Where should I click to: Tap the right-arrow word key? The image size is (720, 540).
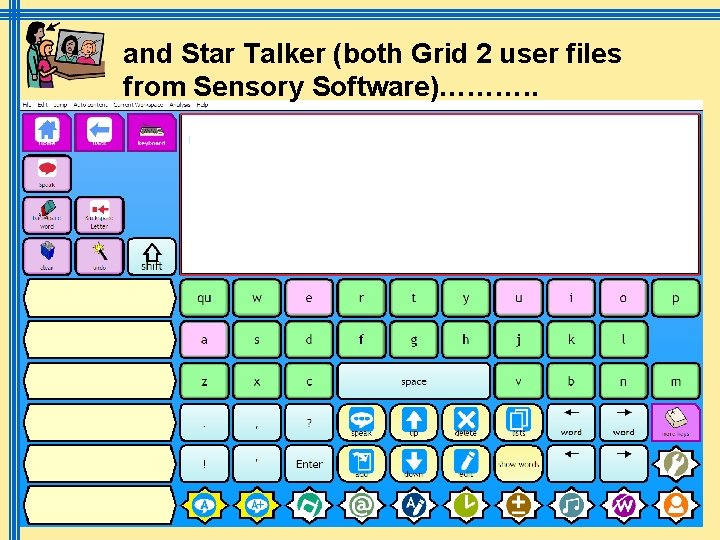(623, 422)
